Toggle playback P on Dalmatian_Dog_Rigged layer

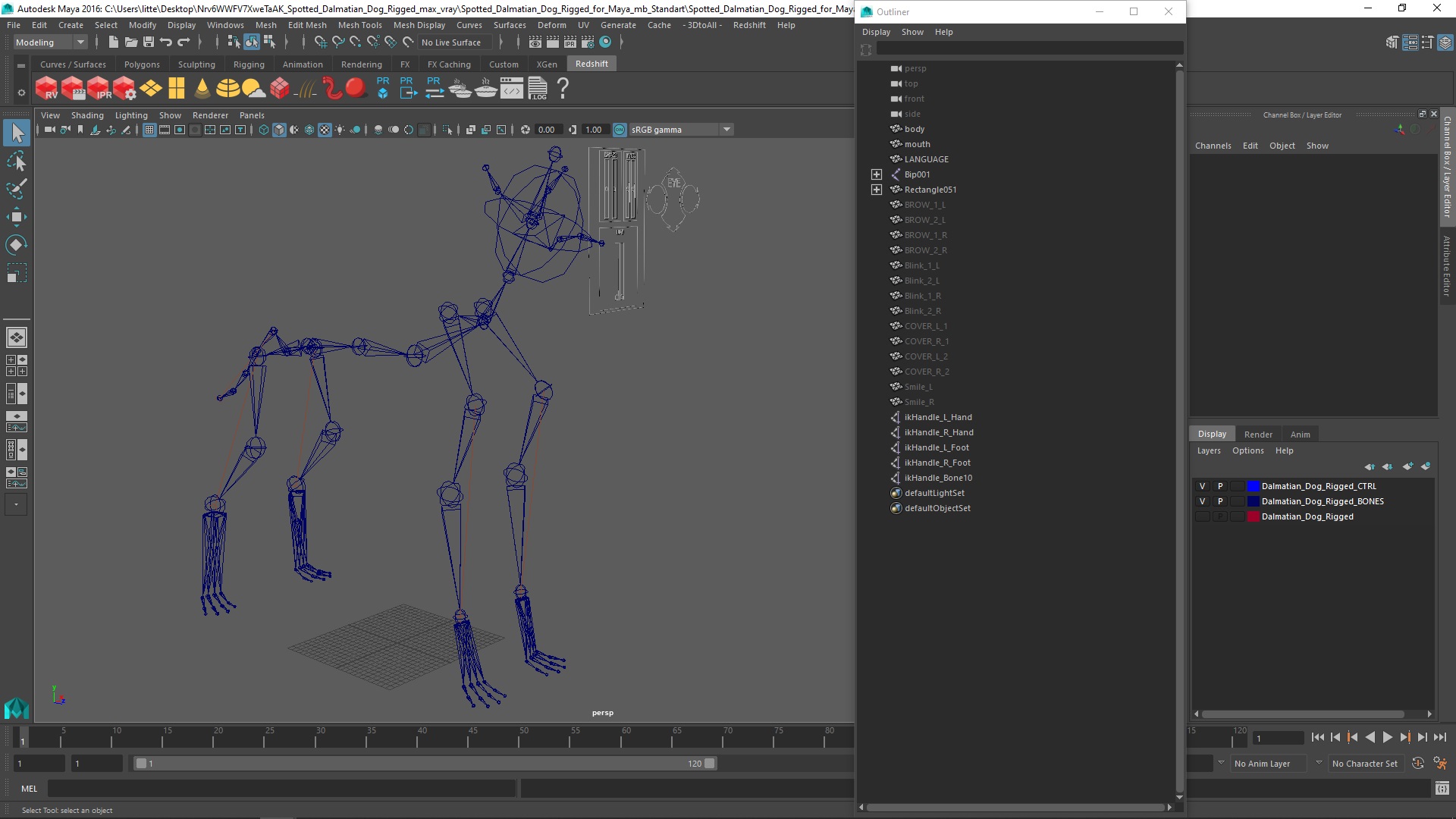[x=1220, y=516]
